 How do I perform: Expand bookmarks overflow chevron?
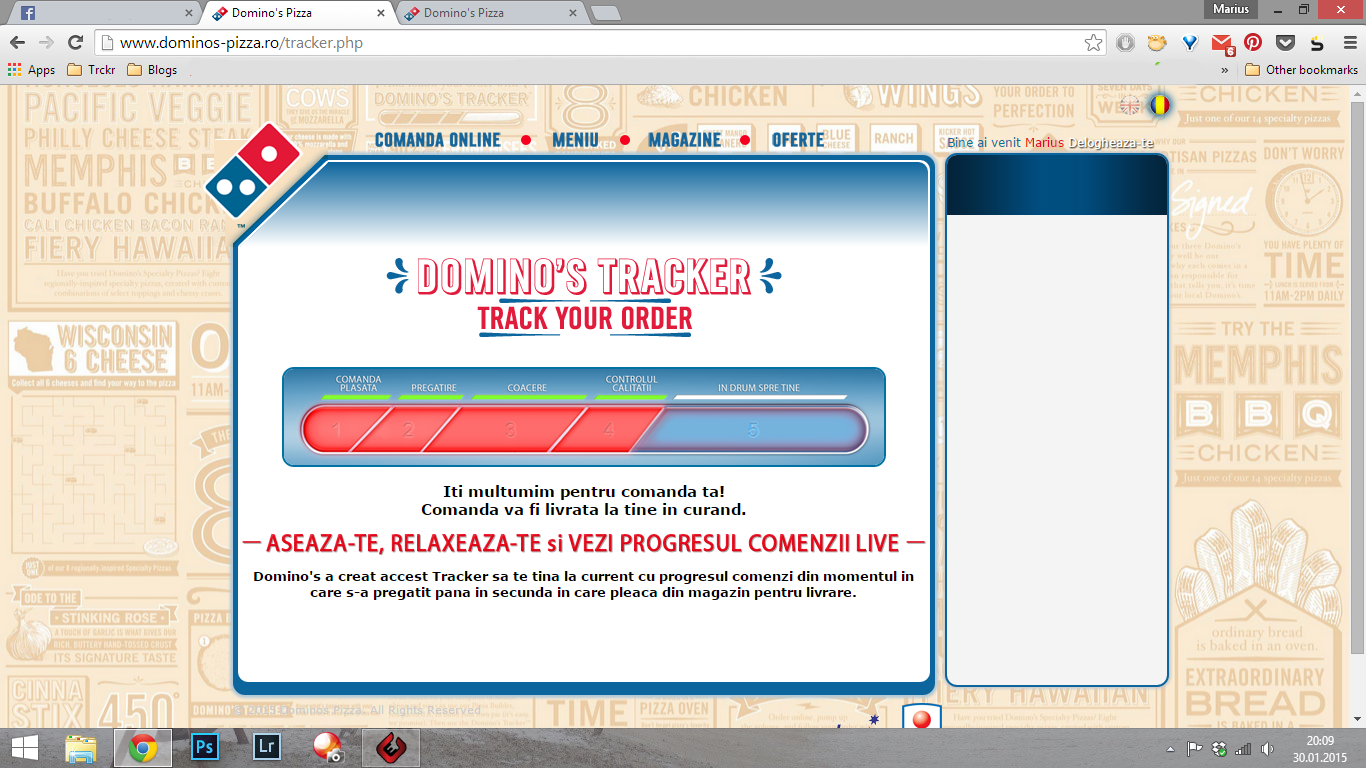click(1225, 70)
